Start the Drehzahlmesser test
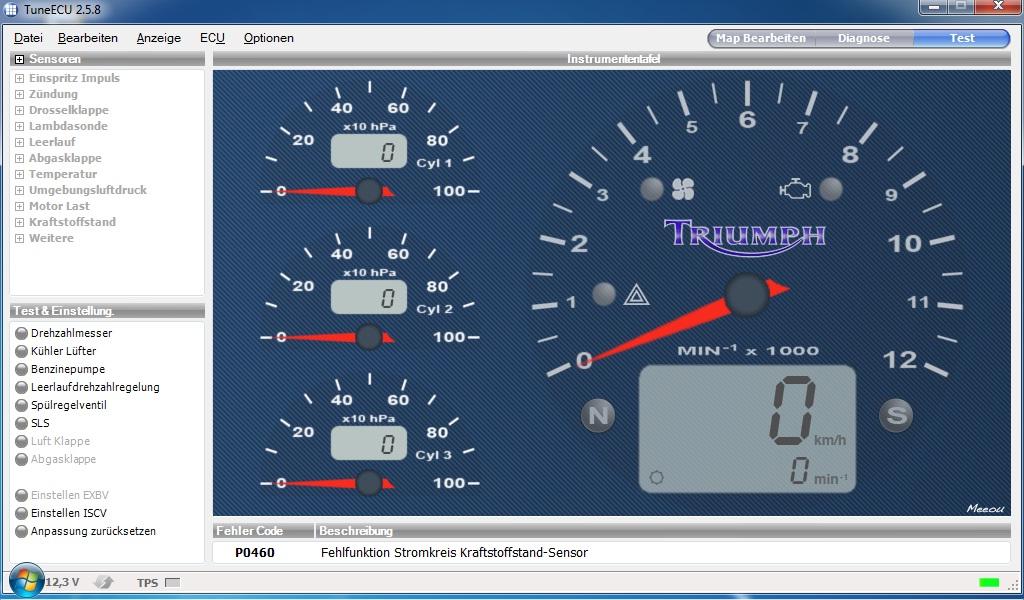1024x600 pixels. (64, 333)
